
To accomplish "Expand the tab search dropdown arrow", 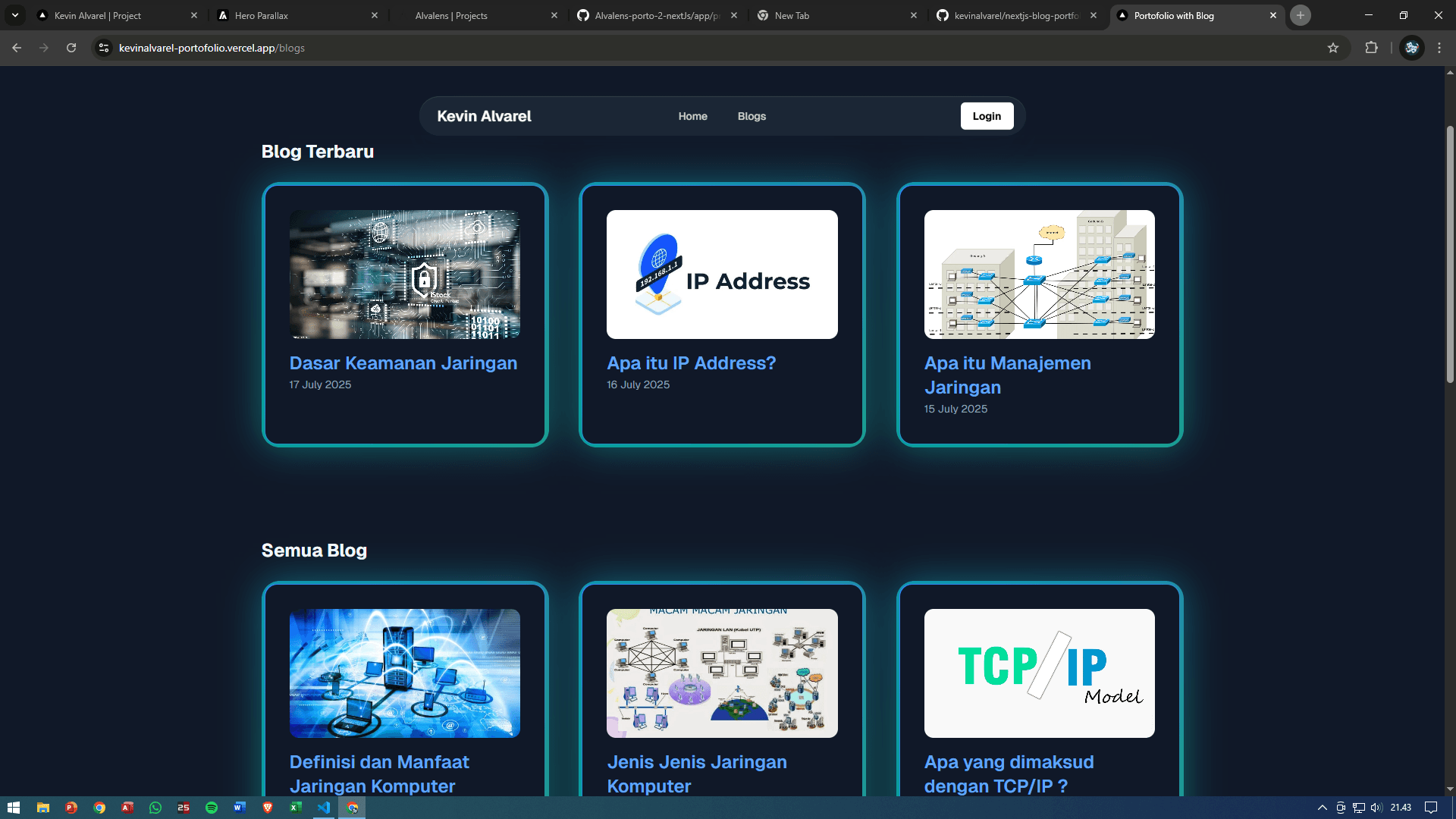I will (x=14, y=15).
